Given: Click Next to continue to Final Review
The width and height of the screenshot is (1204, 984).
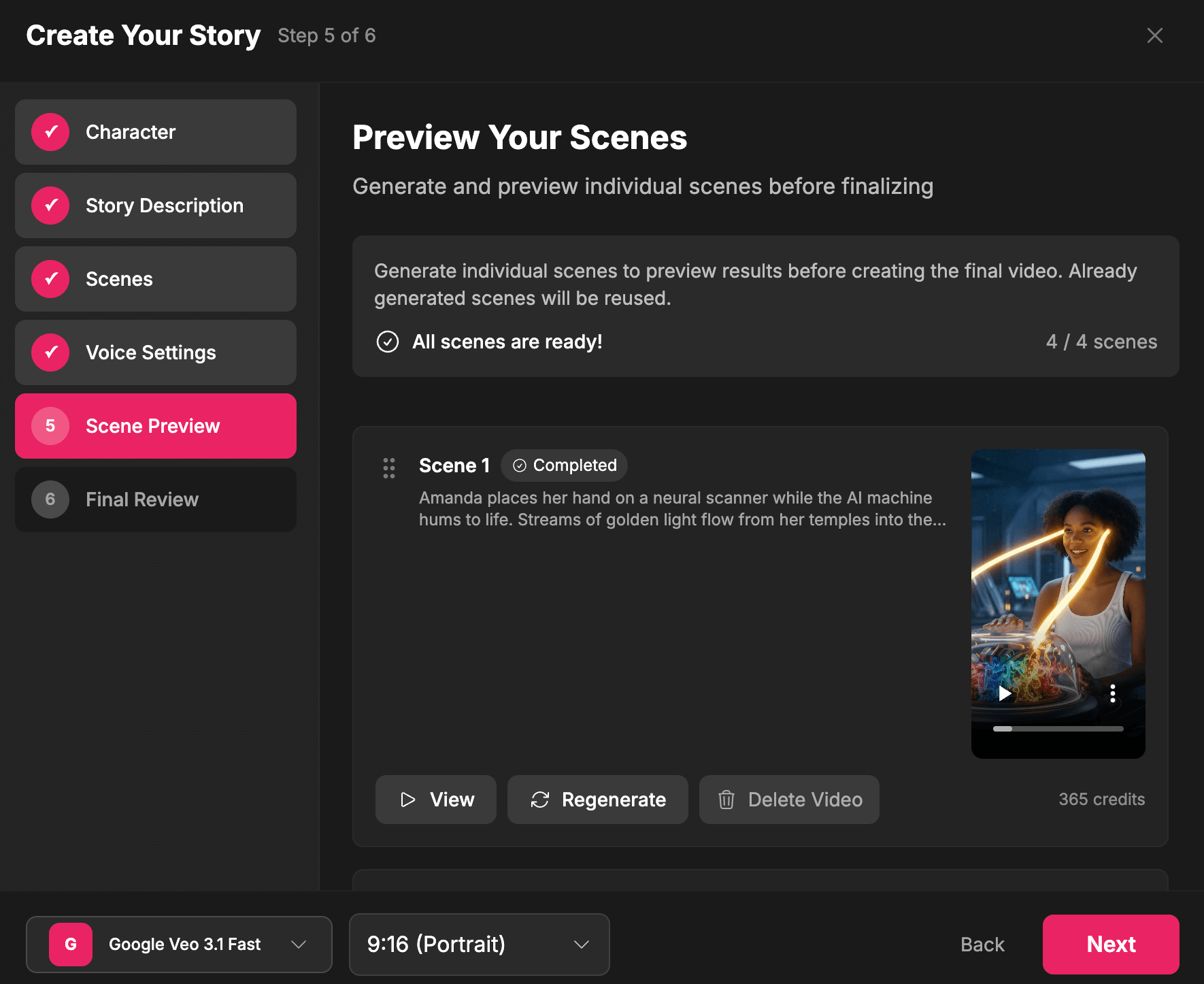Looking at the screenshot, I should click(x=1111, y=945).
